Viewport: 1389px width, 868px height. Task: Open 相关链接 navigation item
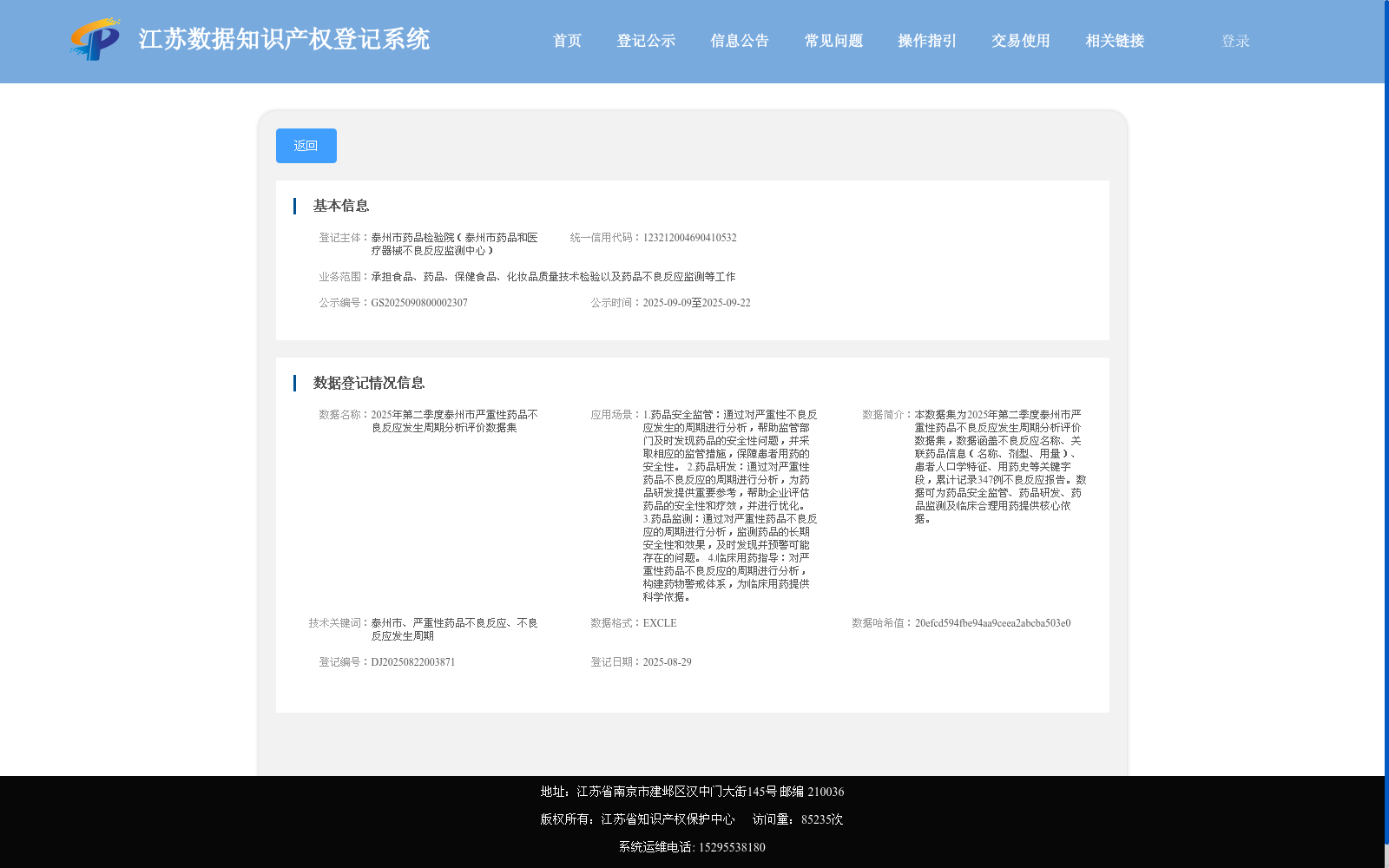(1115, 41)
